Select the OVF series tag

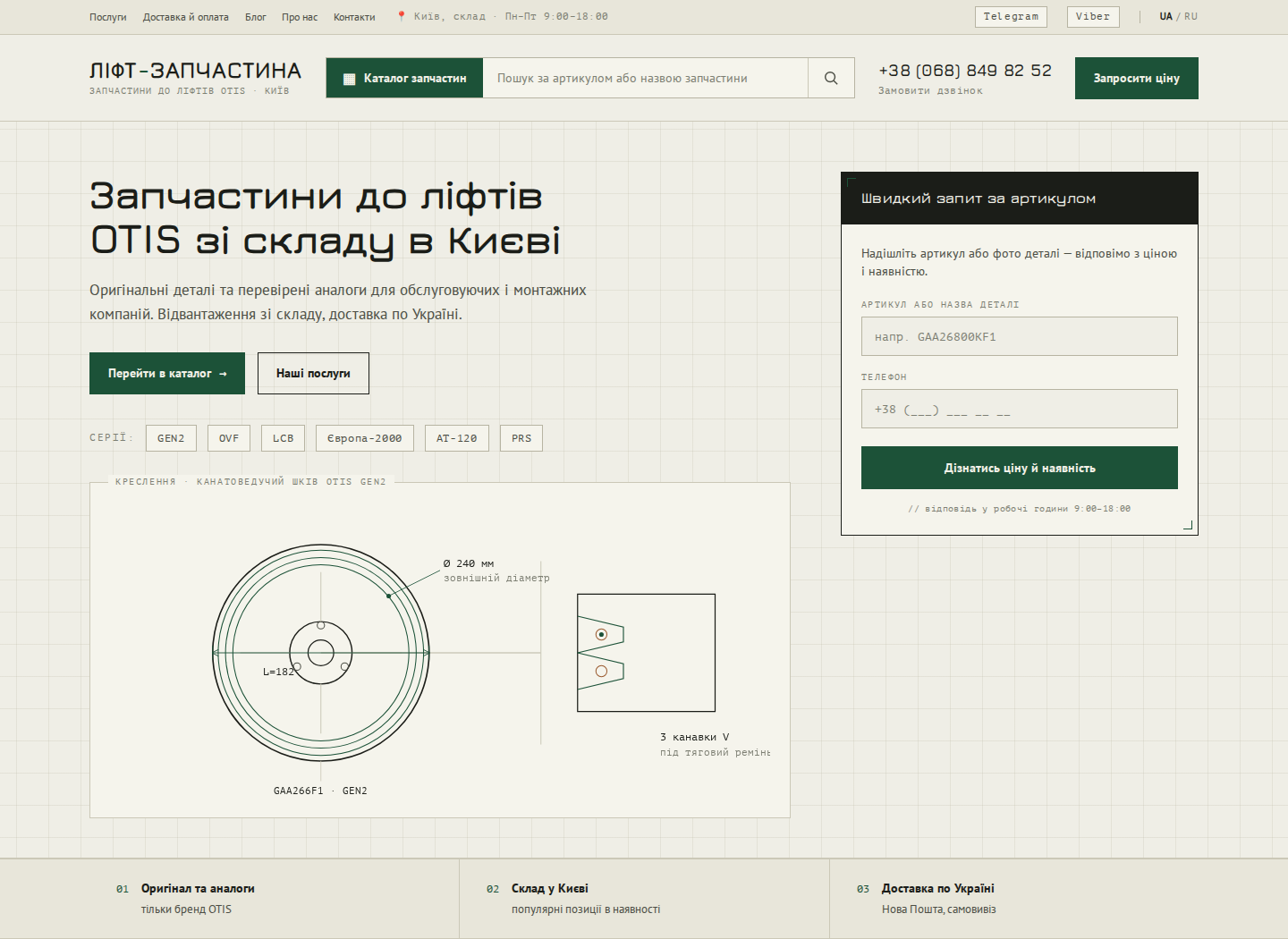(x=229, y=438)
